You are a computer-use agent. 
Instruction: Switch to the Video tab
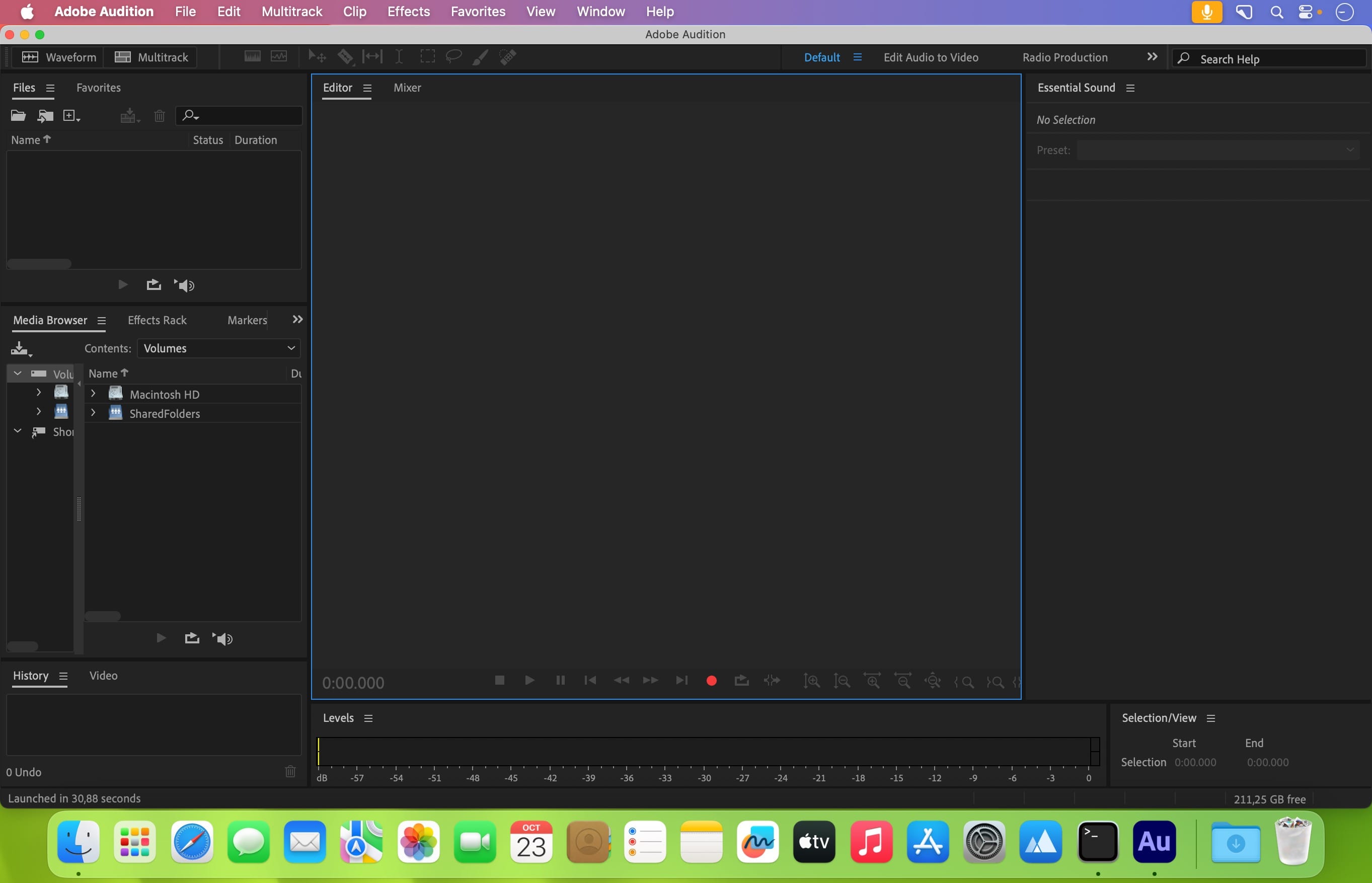point(103,676)
